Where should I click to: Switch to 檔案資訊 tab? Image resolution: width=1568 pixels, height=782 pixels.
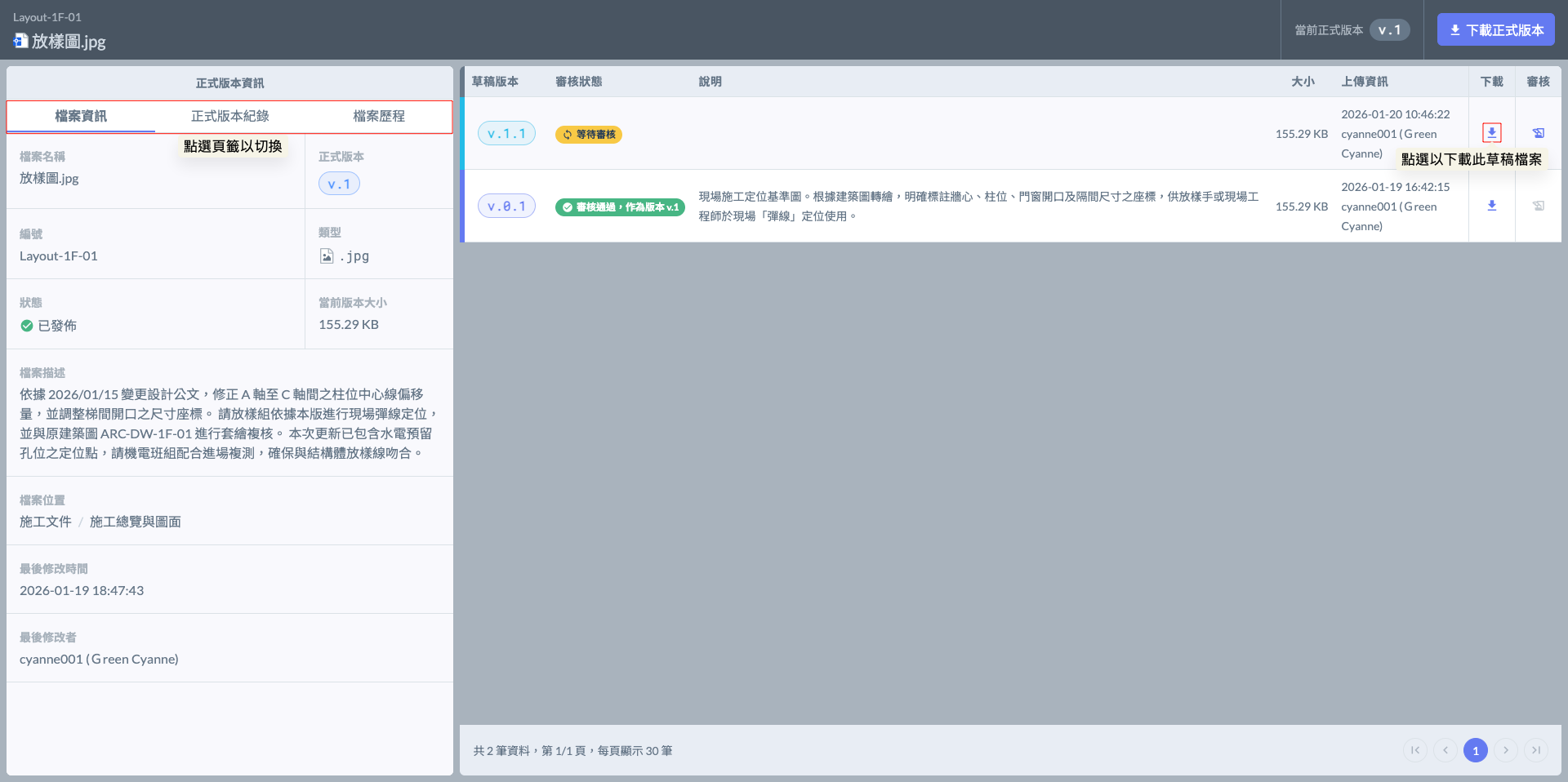(x=81, y=116)
